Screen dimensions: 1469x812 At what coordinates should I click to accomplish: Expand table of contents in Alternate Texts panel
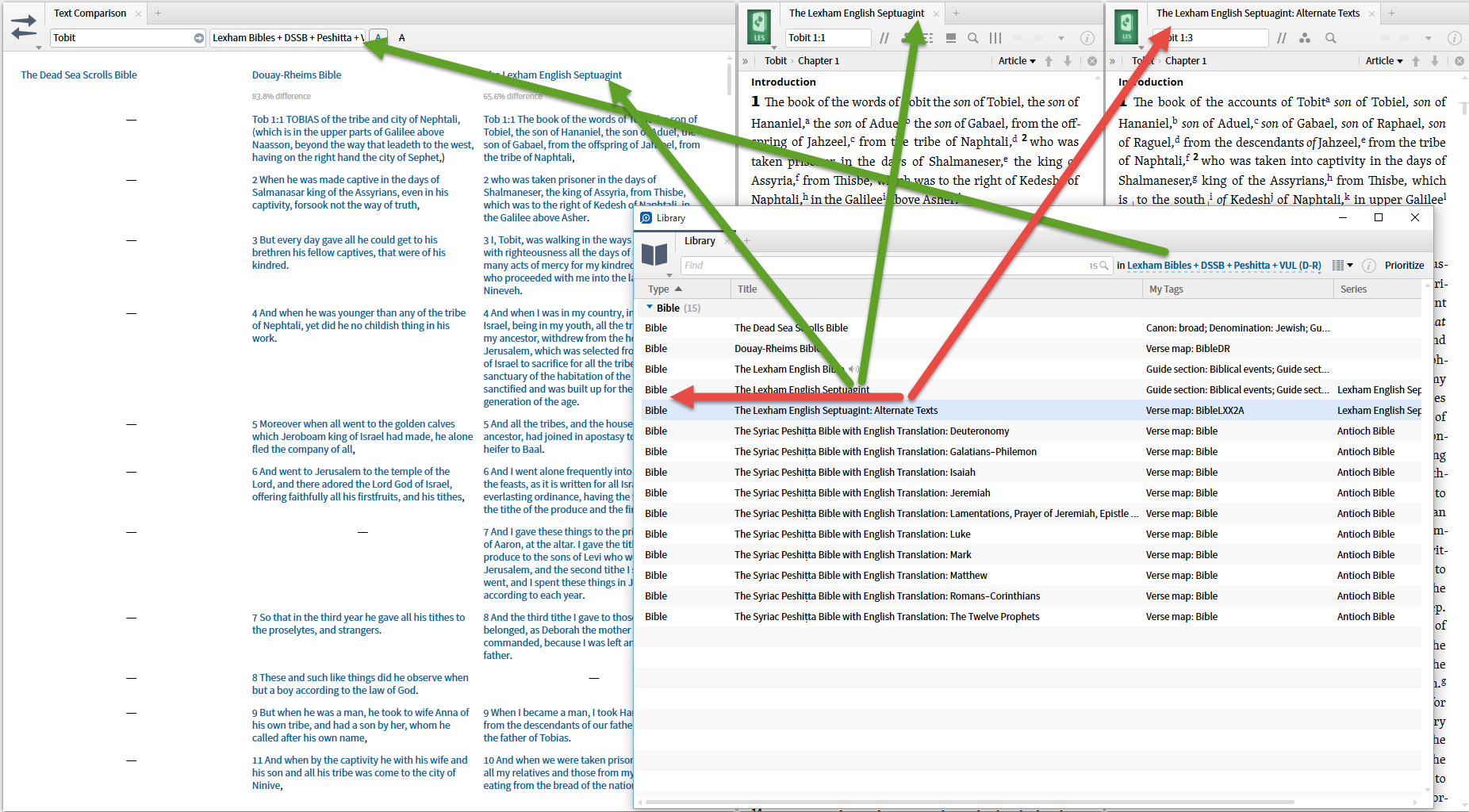coord(1112,61)
